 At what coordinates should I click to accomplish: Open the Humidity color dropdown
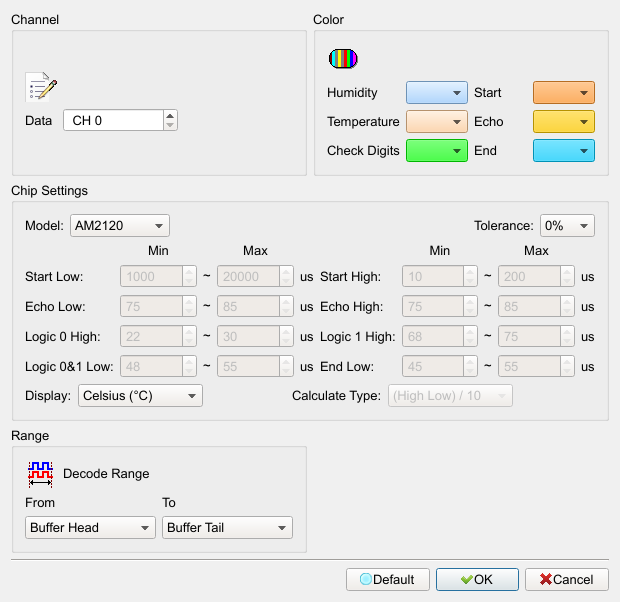(437, 93)
